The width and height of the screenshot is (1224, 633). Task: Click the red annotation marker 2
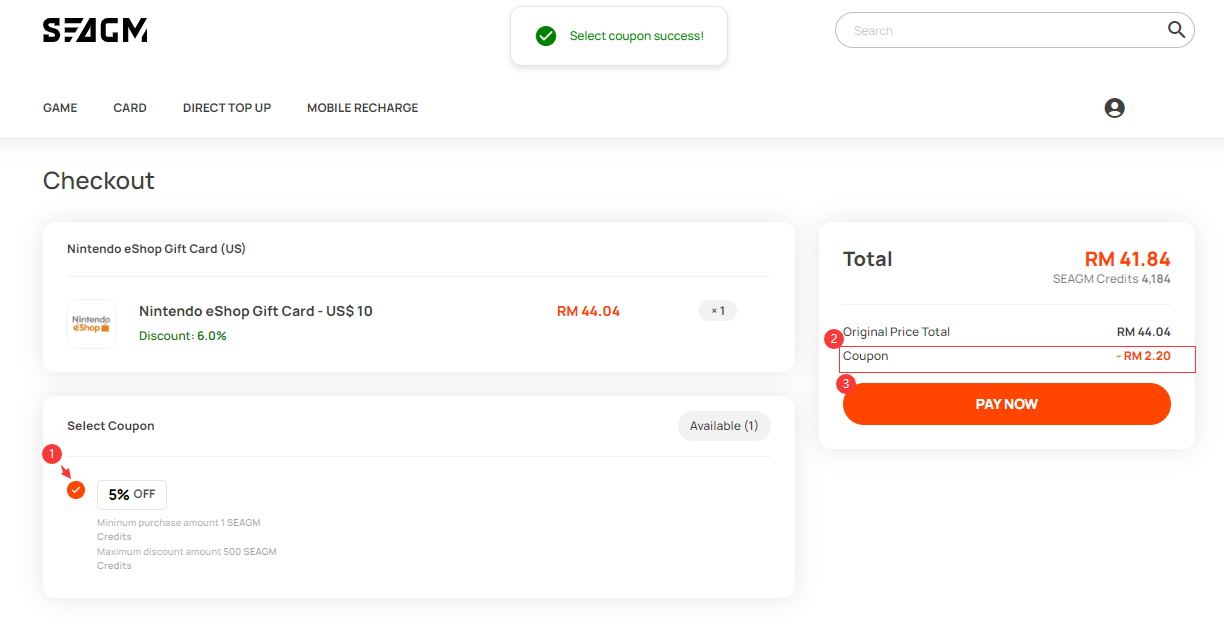pyautogui.click(x=833, y=338)
